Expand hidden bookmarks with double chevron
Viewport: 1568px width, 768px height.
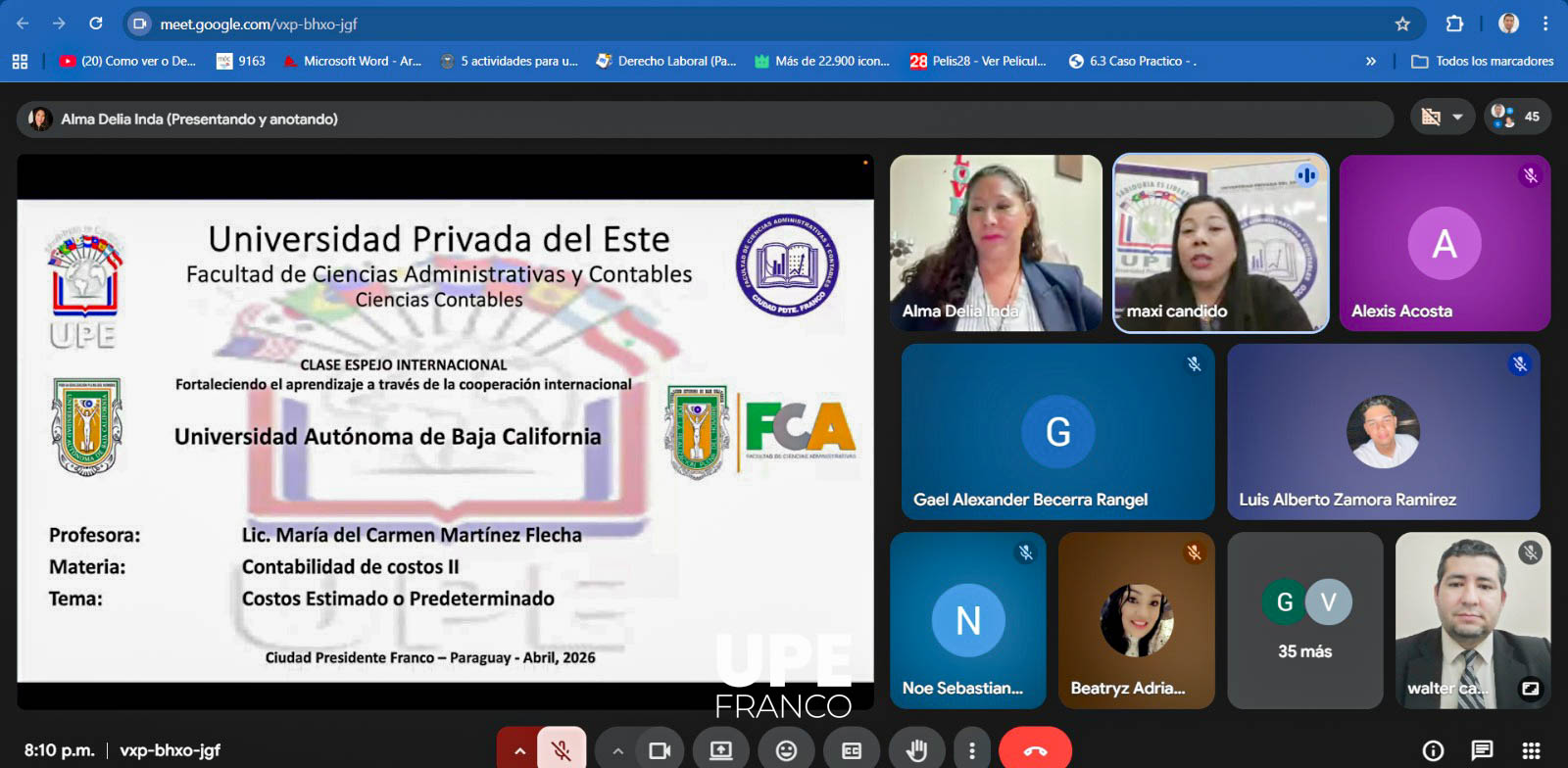click(x=1371, y=61)
